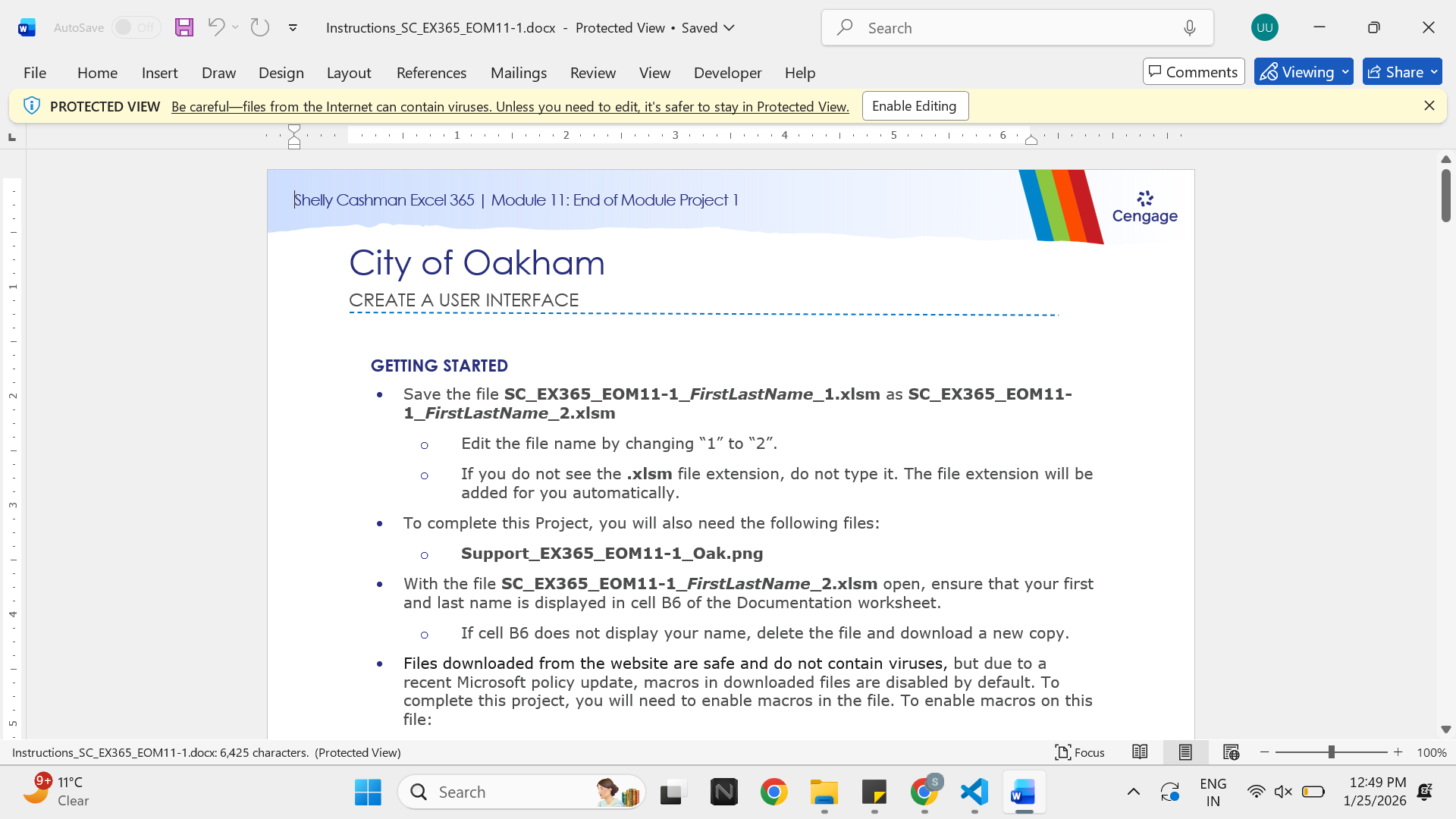Click the weather widget showing 11°C Clear
The width and height of the screenshot is (1456, 819).
click(55, 792)
